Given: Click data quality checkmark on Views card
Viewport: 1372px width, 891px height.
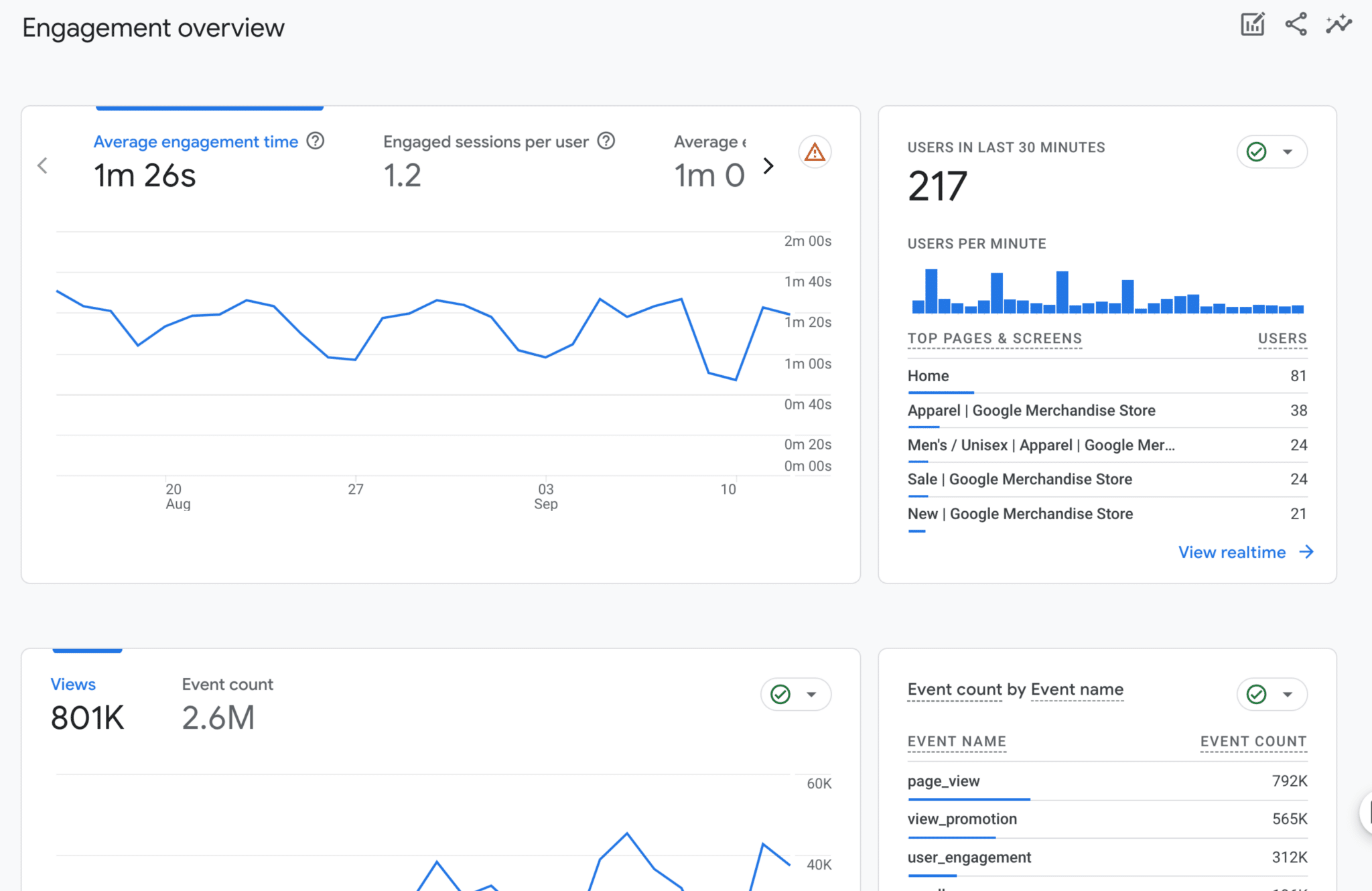Looking at the screenshot, I should (x=780, y=695).
